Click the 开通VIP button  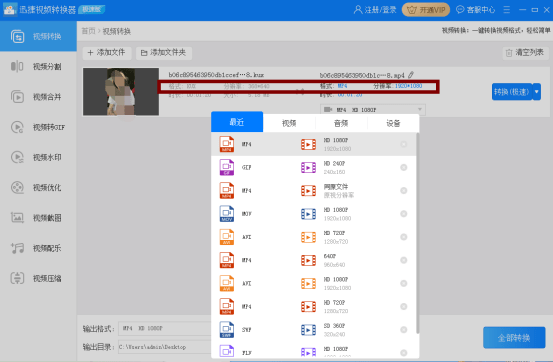(x=426, y=10)
